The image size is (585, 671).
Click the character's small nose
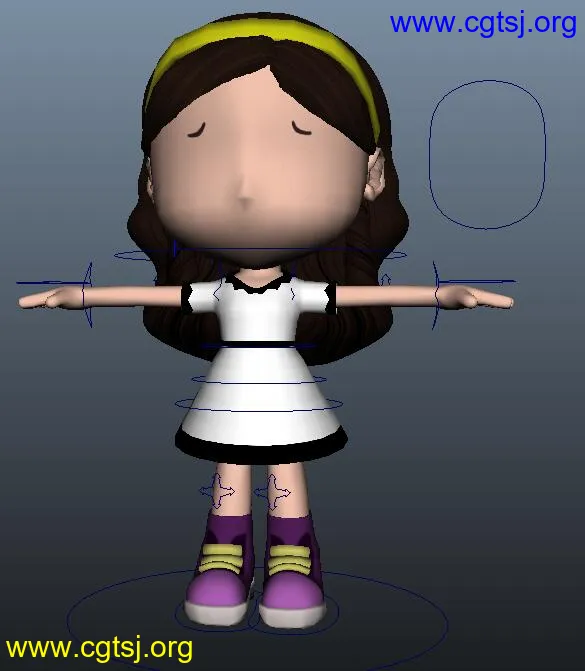point(245,198)
